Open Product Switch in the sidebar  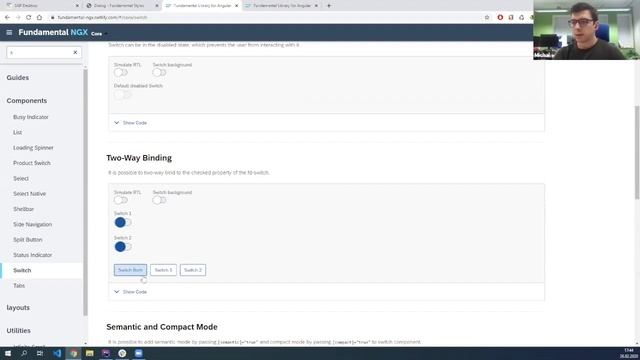pos(32,163)
